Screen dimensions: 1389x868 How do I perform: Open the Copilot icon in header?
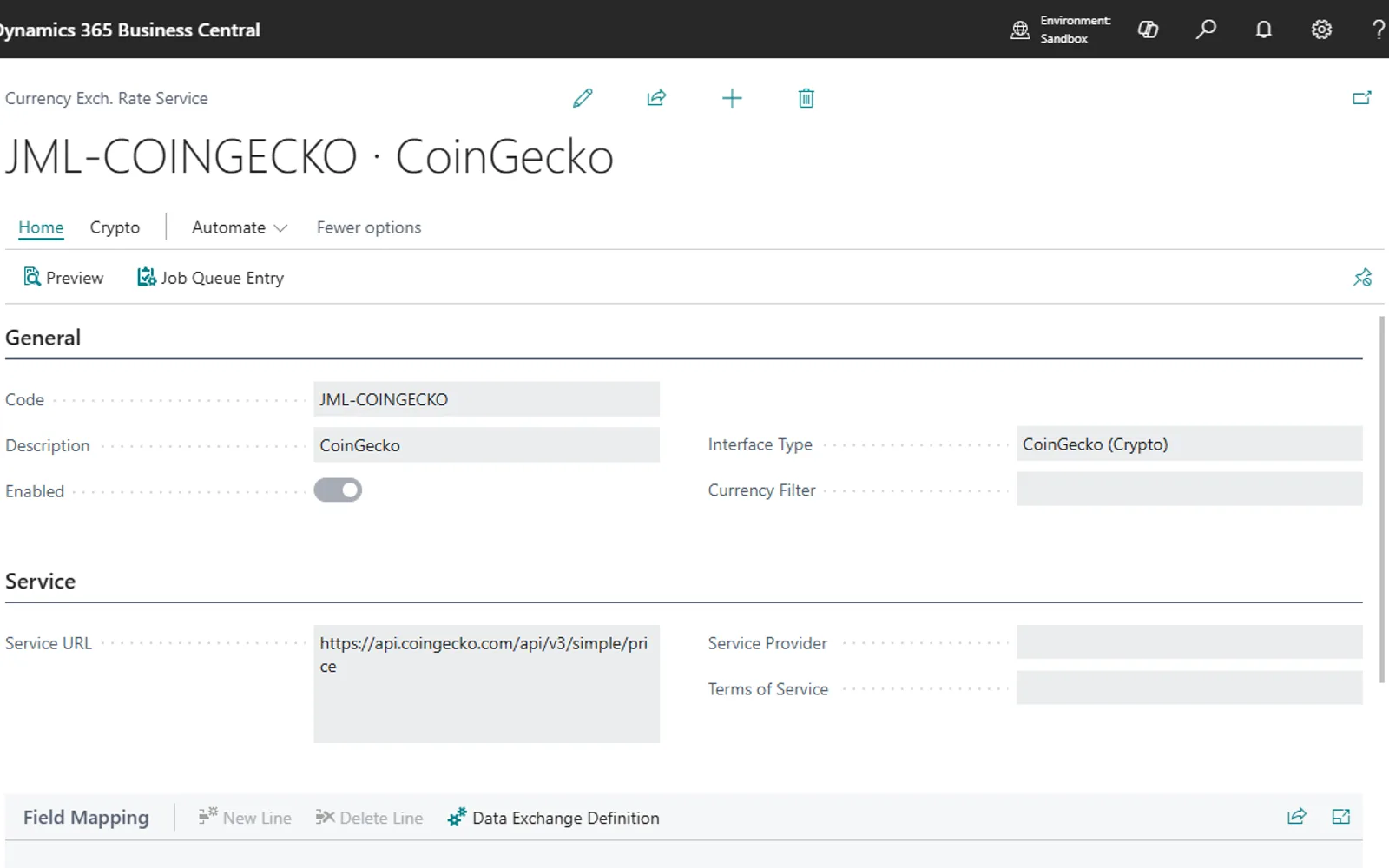[1148, 30]
